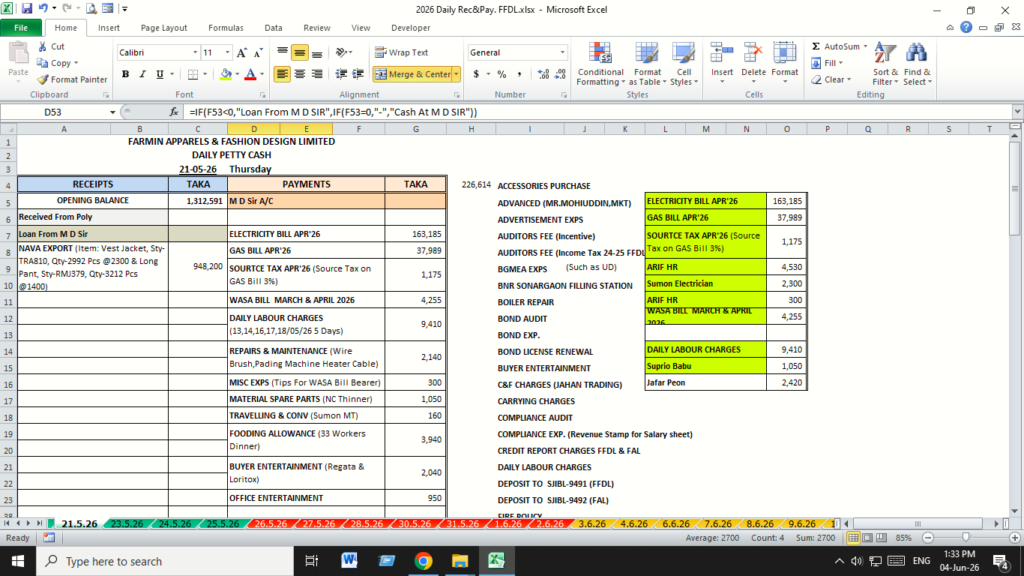Switch to Data tab
The image size is (1024, 576).
click(273, 28)
